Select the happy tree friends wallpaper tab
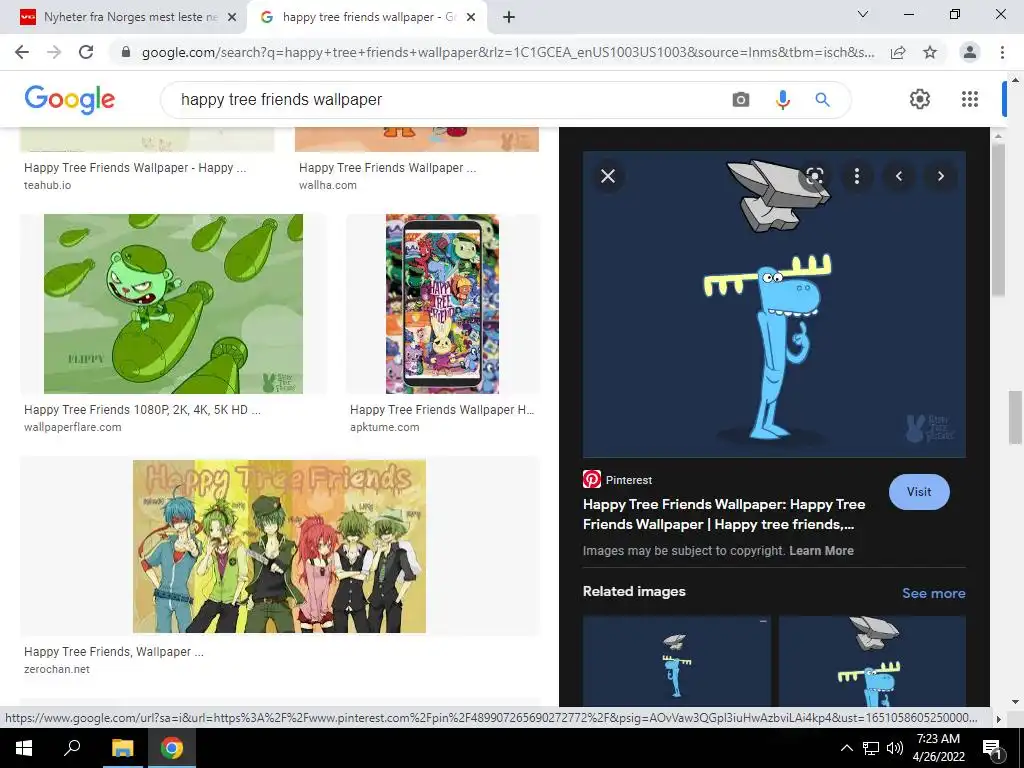1024x768 pixels. point(367,17)
